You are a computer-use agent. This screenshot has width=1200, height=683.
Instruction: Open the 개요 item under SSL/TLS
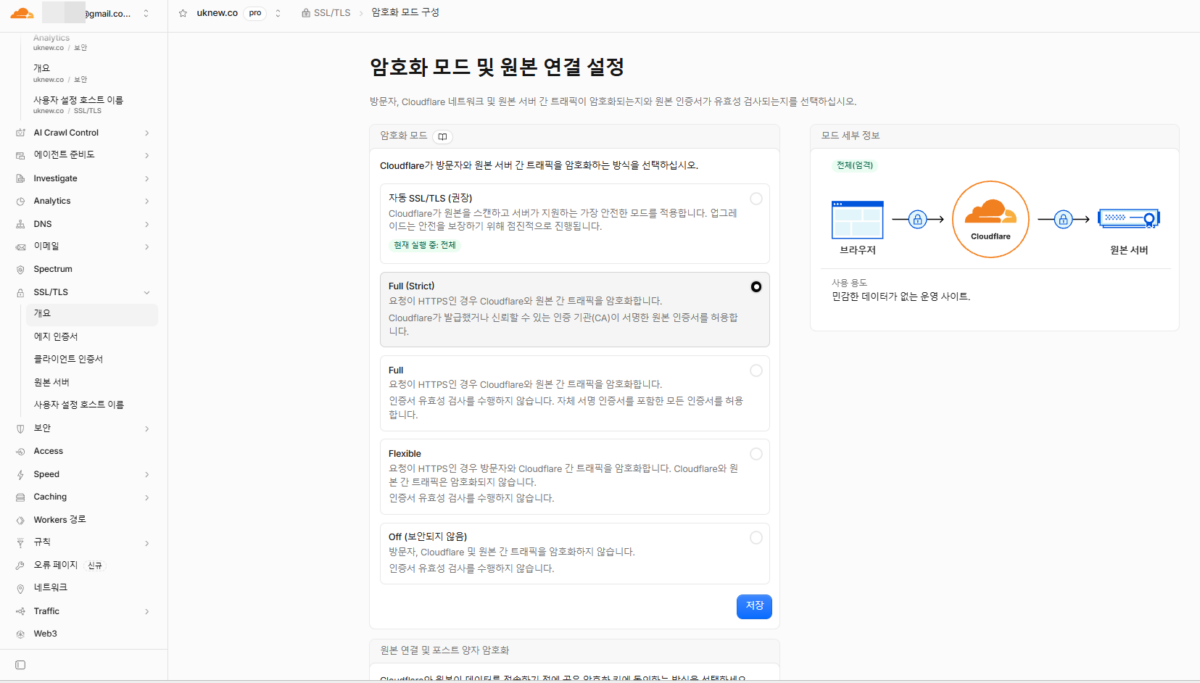(x=92, y=314)
